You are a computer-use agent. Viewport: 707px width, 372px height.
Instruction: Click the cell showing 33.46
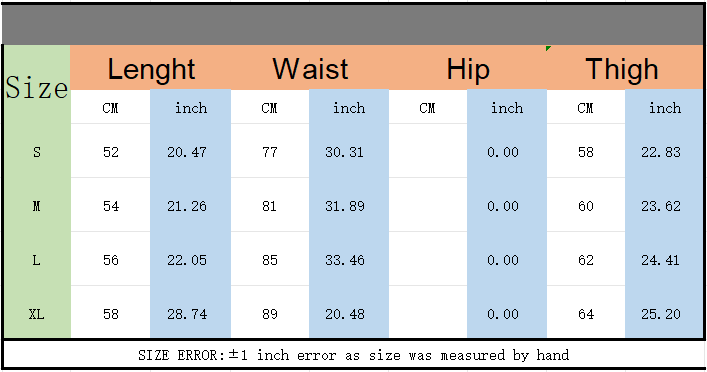pyautogui.click(x=349, y=260)
